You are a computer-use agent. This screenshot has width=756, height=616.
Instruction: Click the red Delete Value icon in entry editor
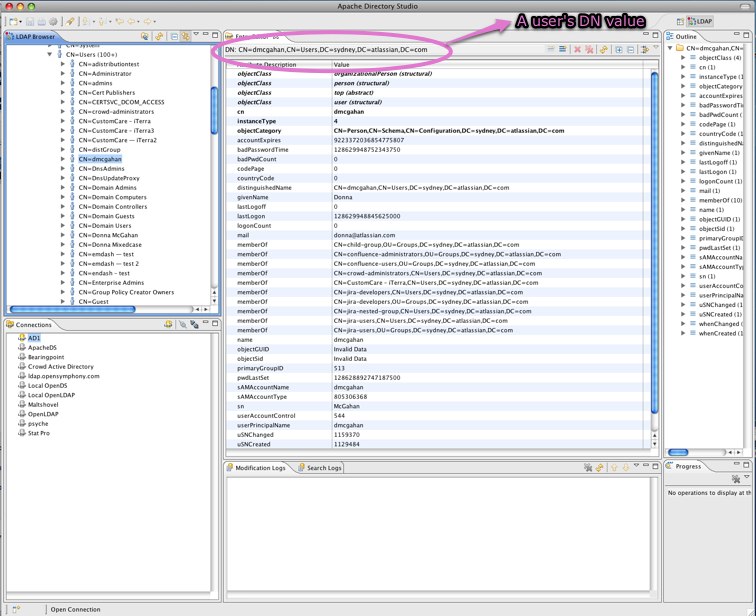click(x=577, y=49)
